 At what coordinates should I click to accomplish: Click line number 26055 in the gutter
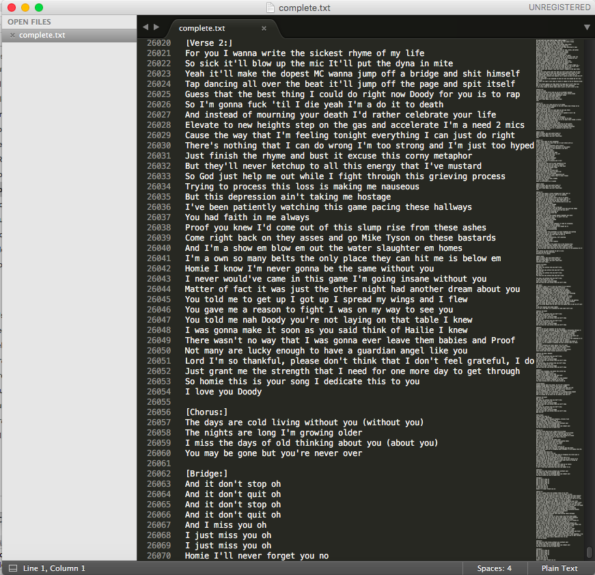159,402
